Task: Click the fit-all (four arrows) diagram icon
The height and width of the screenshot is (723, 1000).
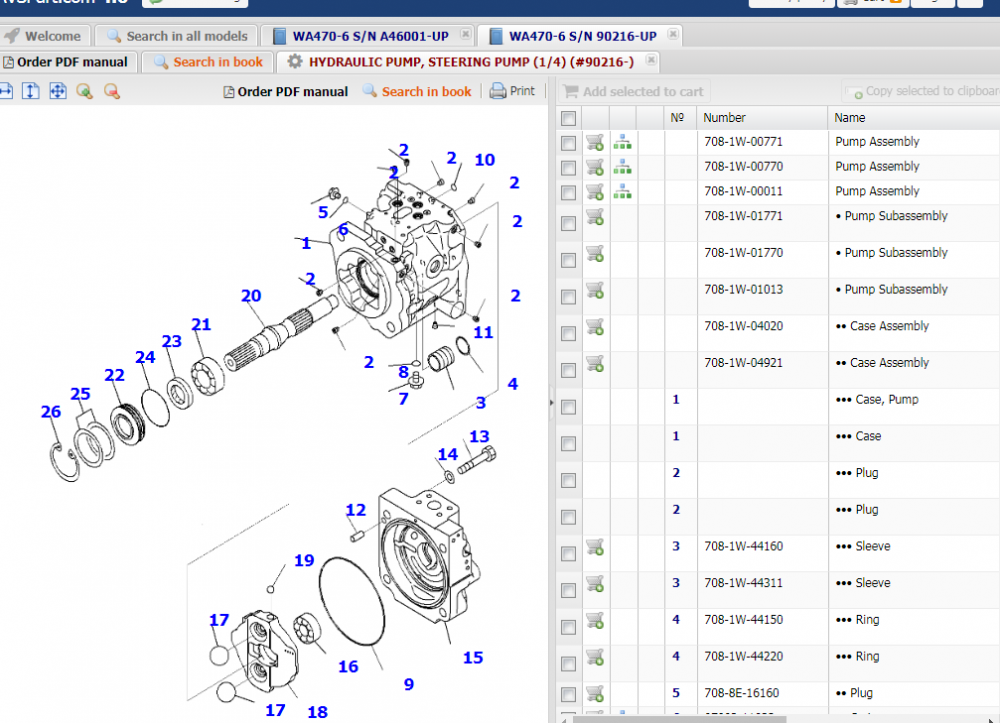Action: [x=58, y=91]
